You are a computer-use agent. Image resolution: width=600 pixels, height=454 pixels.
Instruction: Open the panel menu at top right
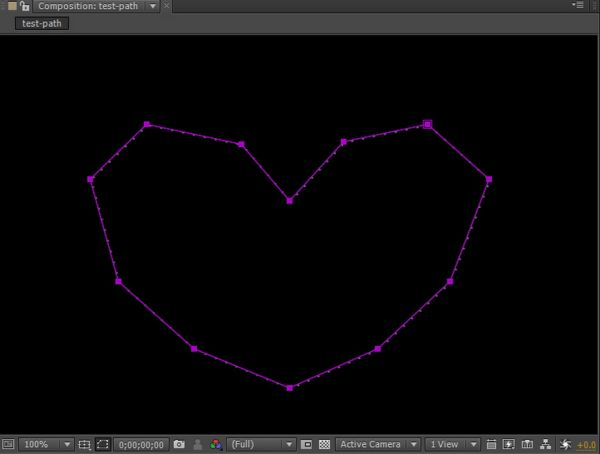(x=578, y=5)
